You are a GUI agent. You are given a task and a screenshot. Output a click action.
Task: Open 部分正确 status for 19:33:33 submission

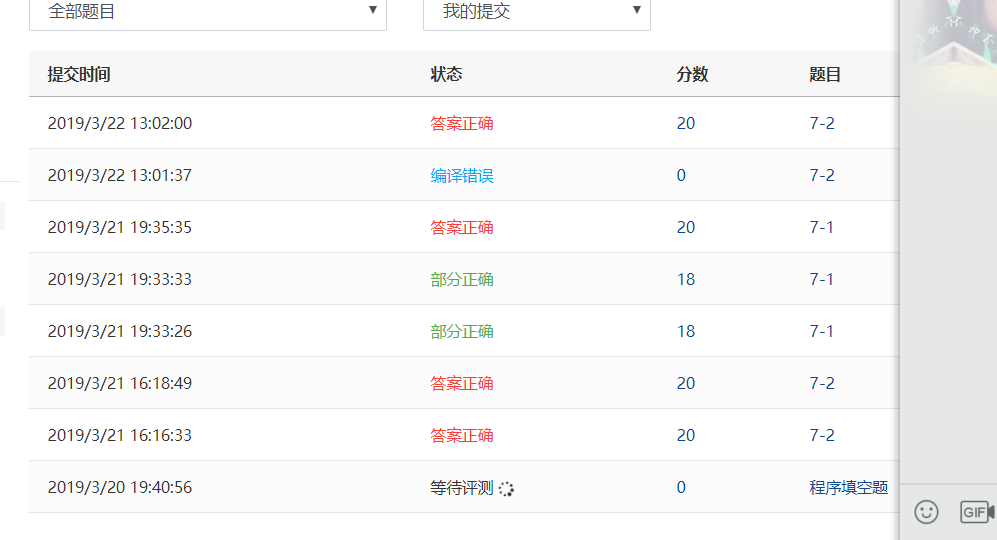pos(462,280)
